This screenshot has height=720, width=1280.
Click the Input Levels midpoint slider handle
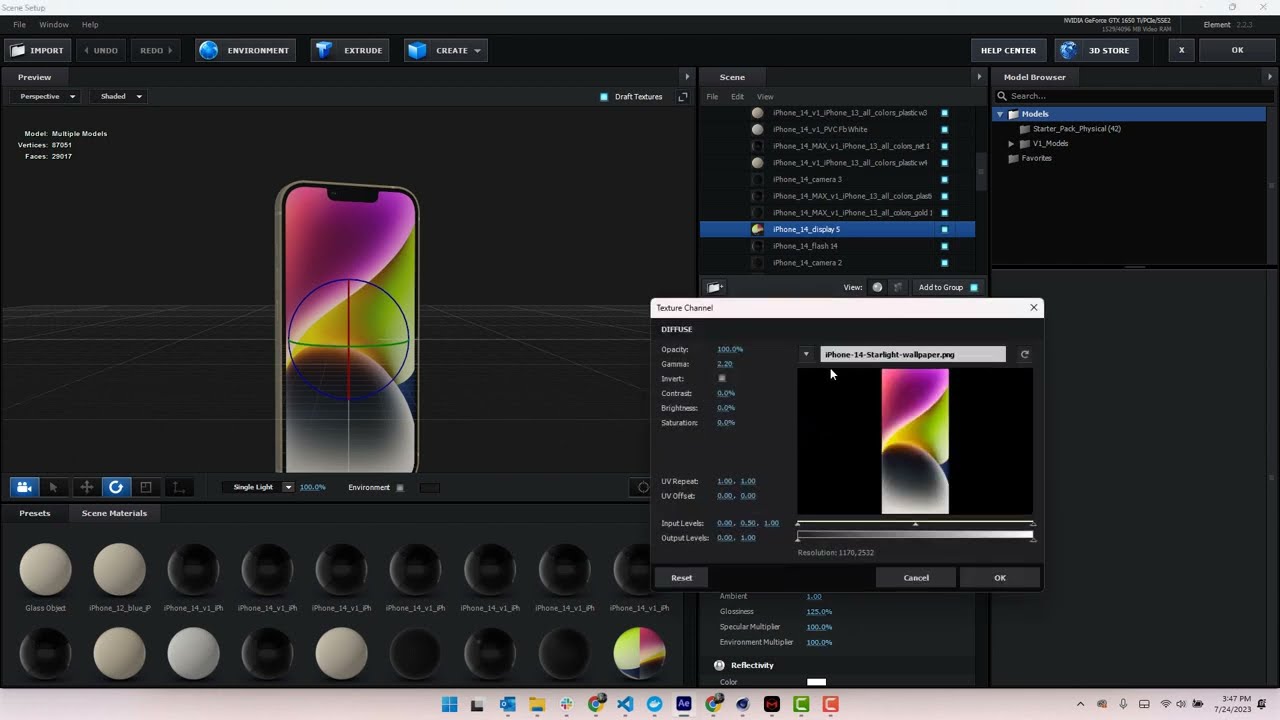[x=915, y=524]
